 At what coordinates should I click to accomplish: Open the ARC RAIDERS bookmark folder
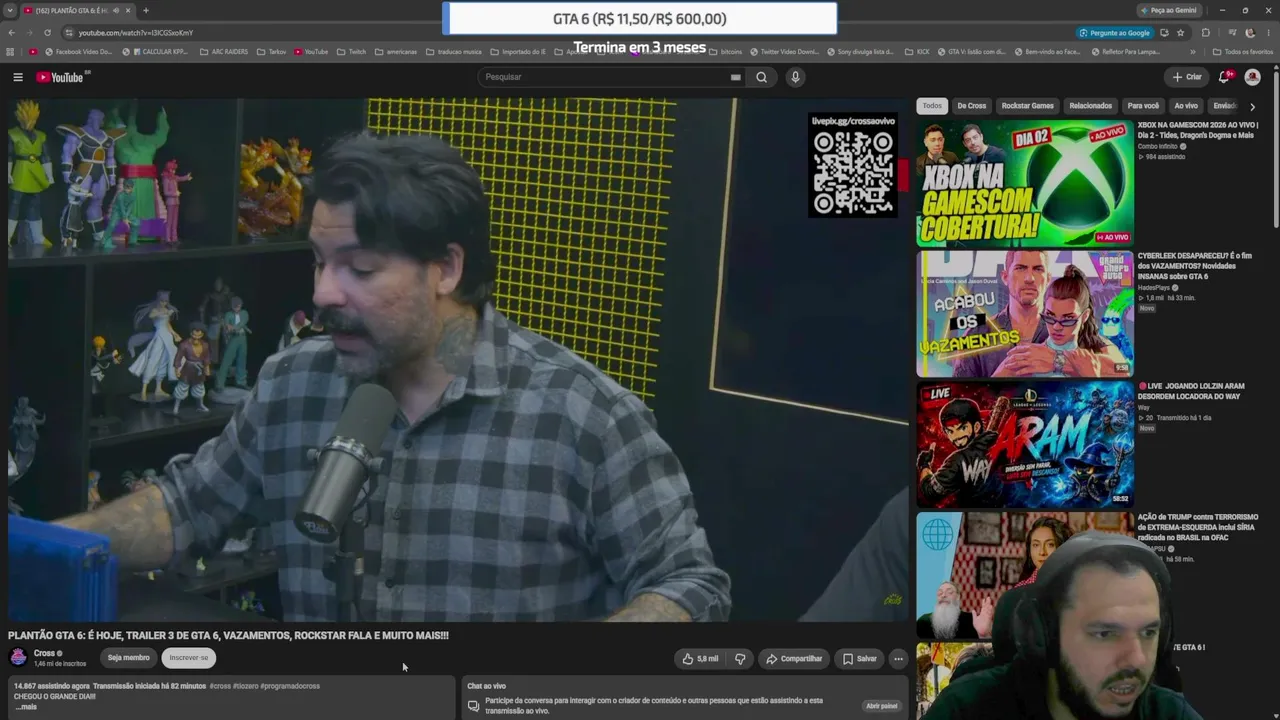pyautogui.click(x=224, y=52)
